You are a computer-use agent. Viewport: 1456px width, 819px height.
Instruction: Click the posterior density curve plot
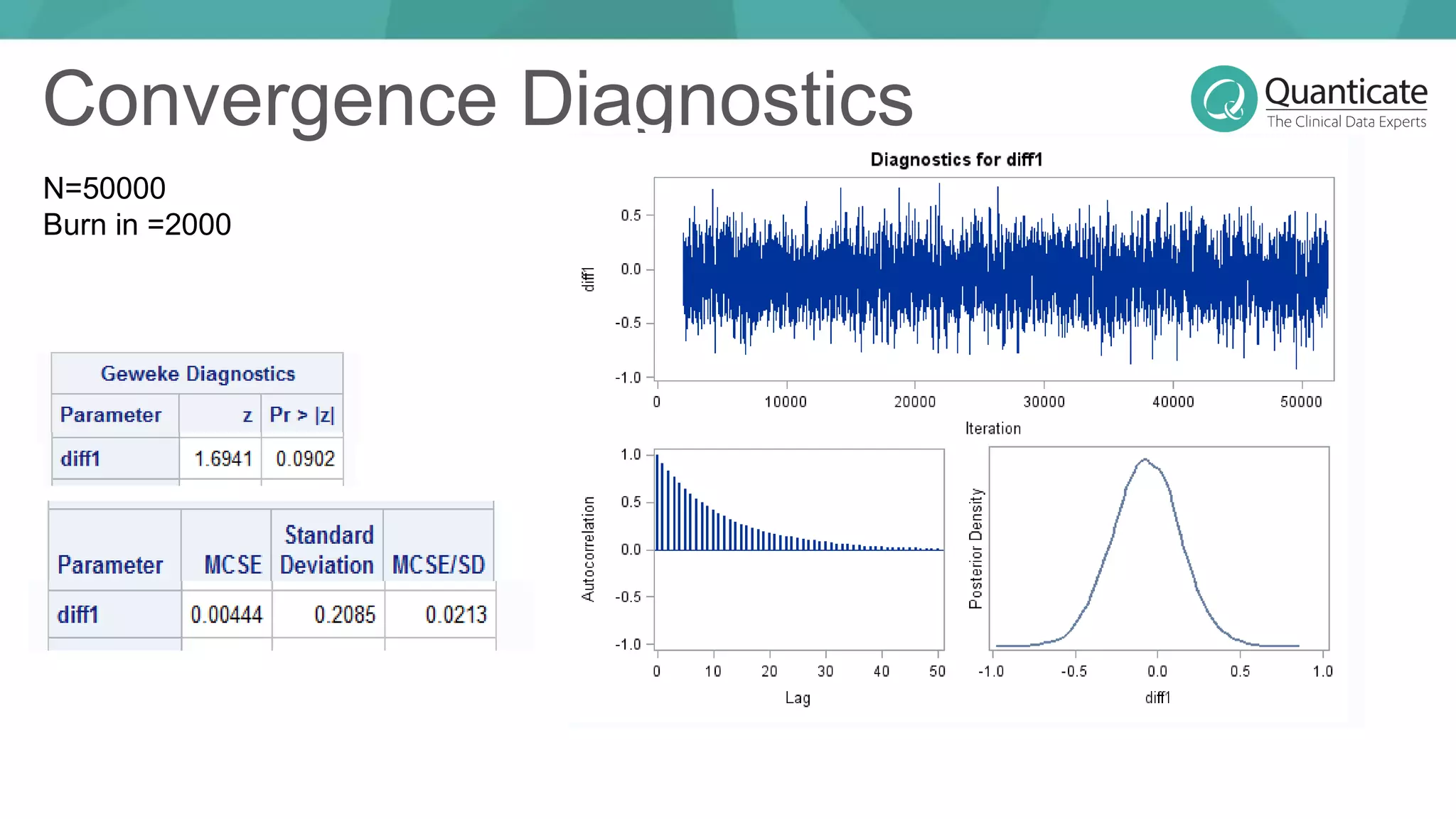coord(1157,547)
